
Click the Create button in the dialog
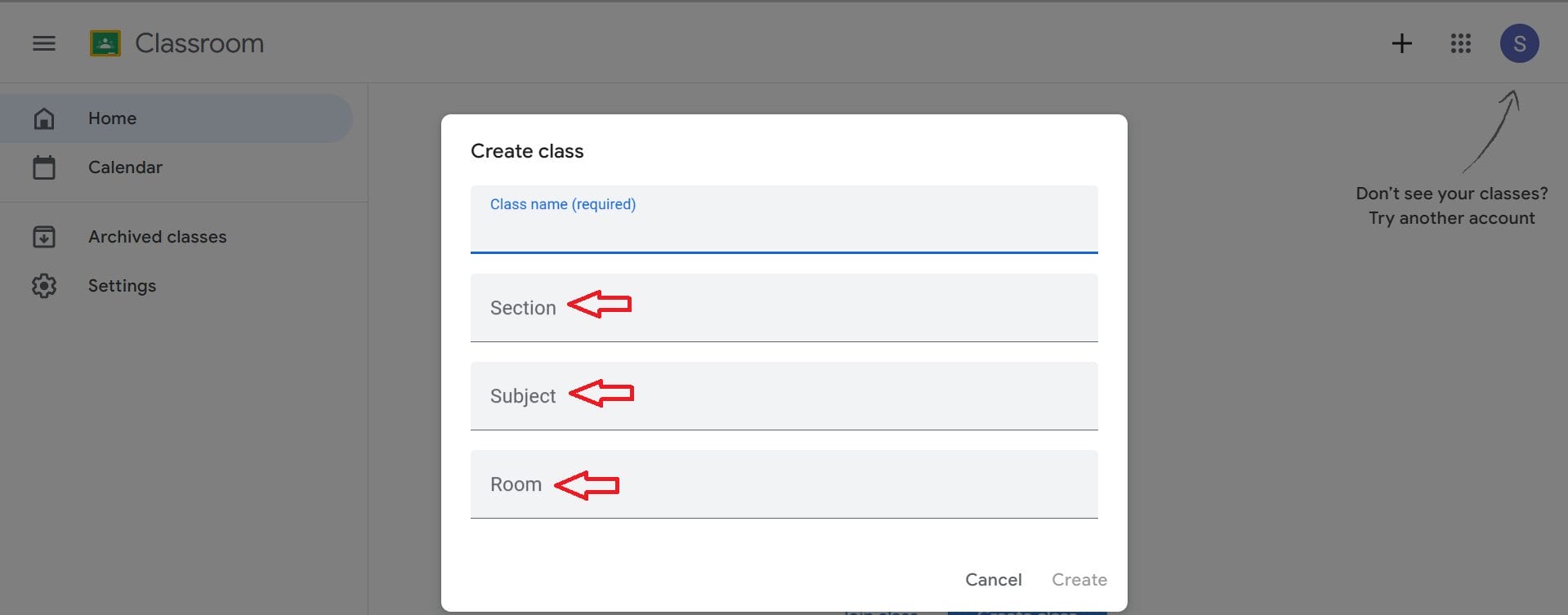[x=1079, y=579]
